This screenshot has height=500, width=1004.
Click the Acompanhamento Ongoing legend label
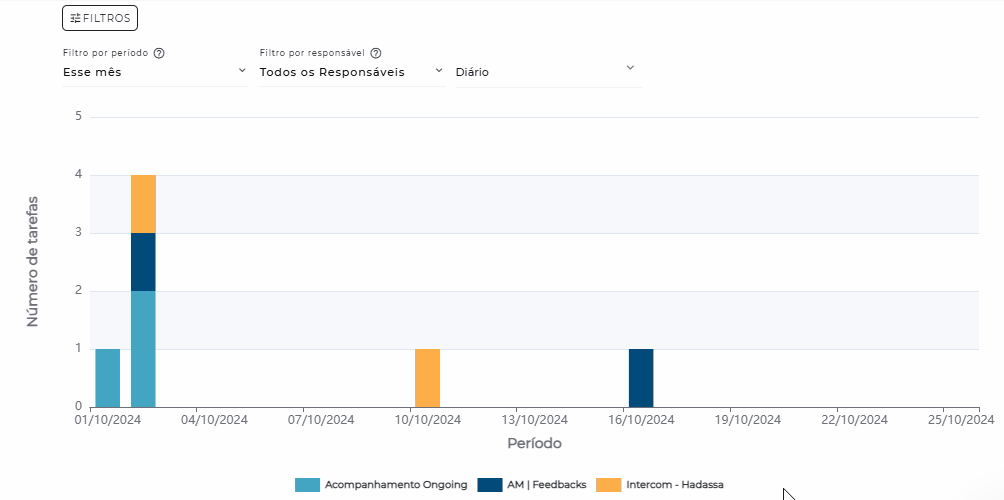coord(396,485)
